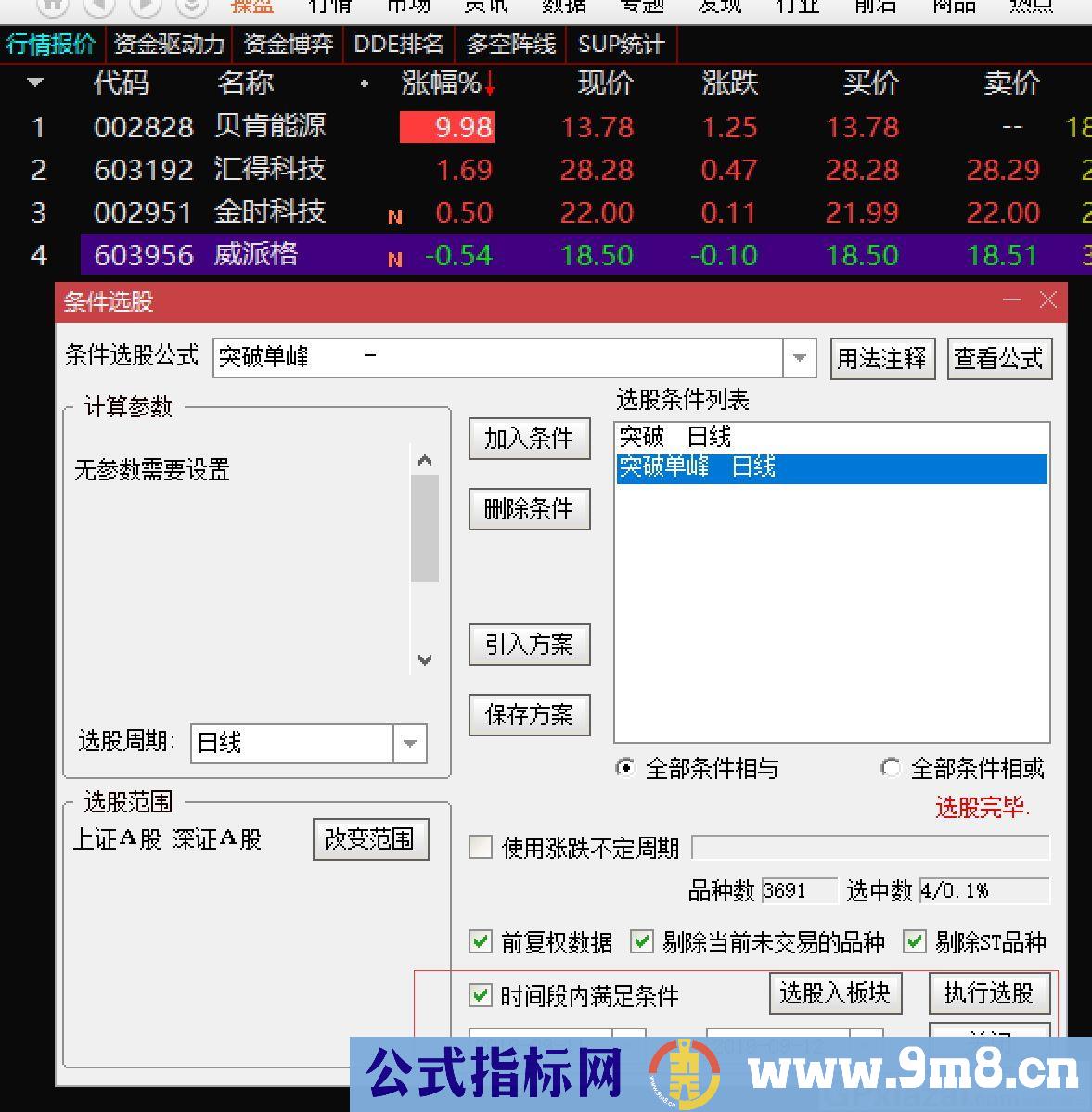Screen dimensions: 1092x1112
Task: Click the 加入条件 button
Action: click(529, 439)
